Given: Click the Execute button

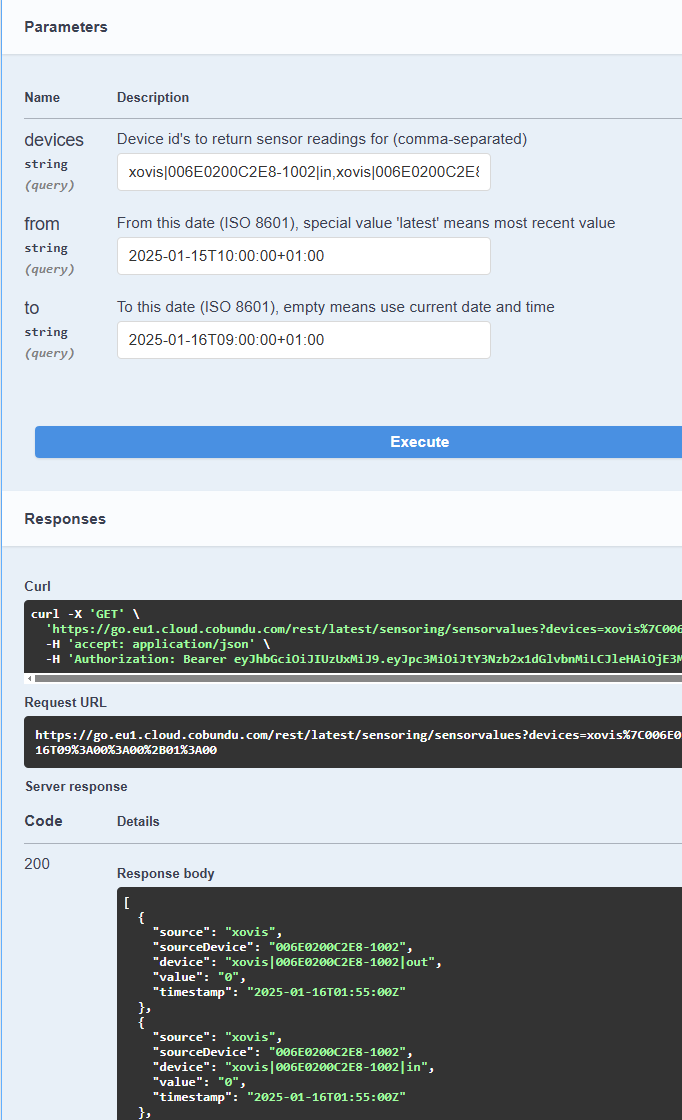Looking at the screenshot, I should [358, 442].
